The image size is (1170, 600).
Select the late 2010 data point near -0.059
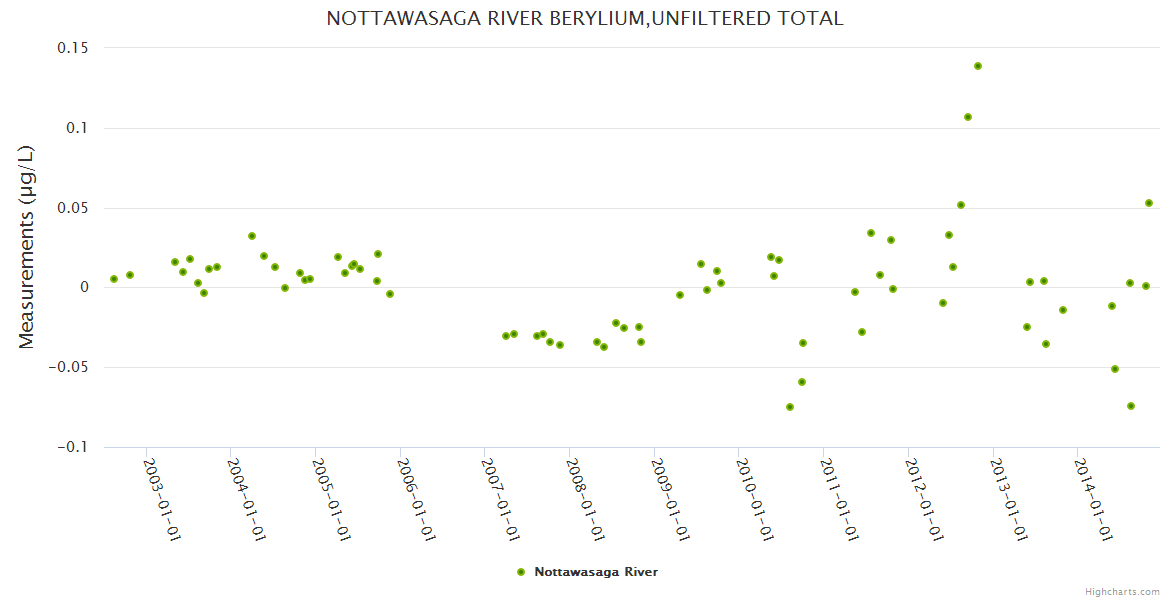pyautogui.click(x=802, y=382)
